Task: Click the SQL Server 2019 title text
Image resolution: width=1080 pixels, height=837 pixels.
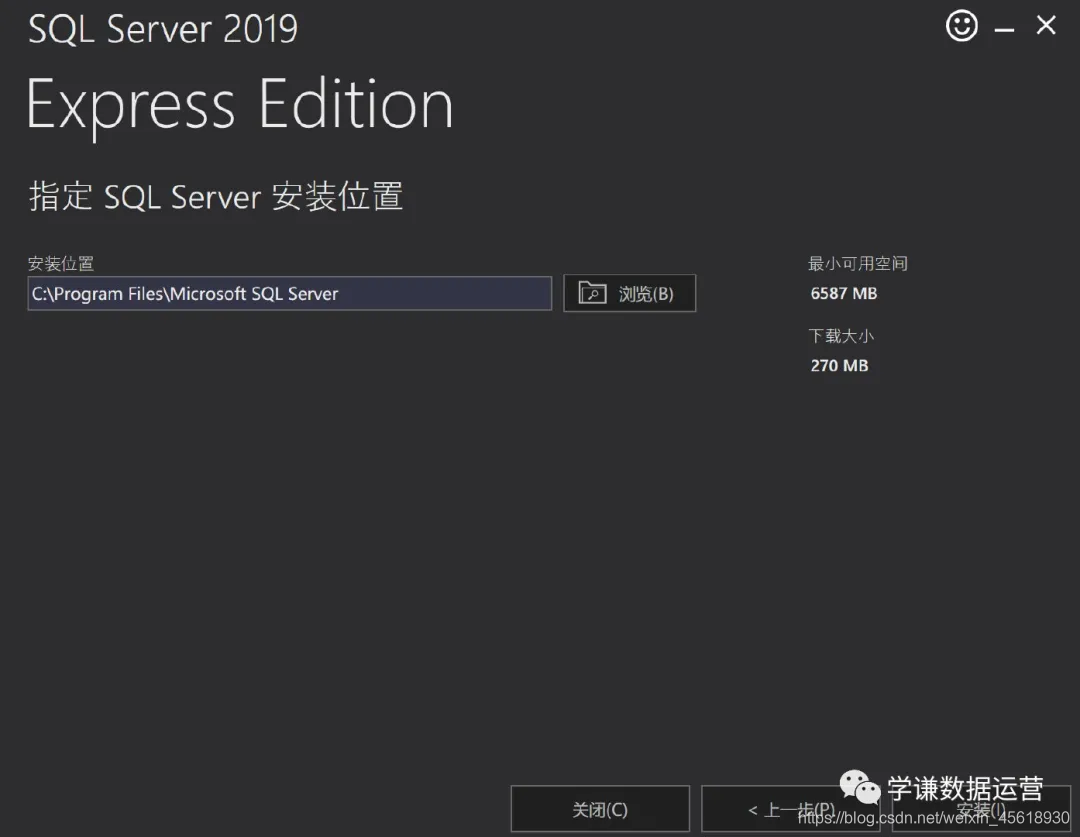Action: click(x=163, y=30)
